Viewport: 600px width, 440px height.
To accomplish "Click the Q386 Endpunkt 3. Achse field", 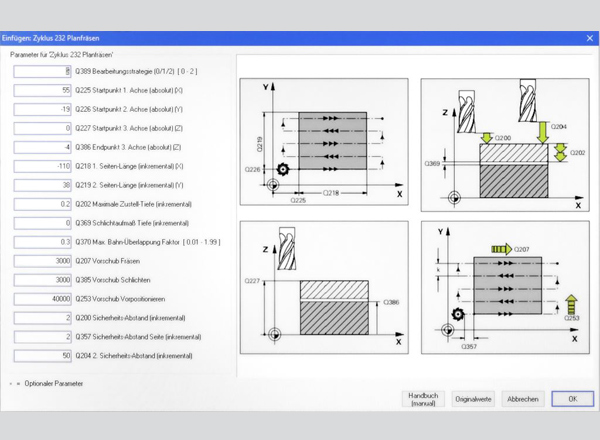I will [x=42, y=147].
